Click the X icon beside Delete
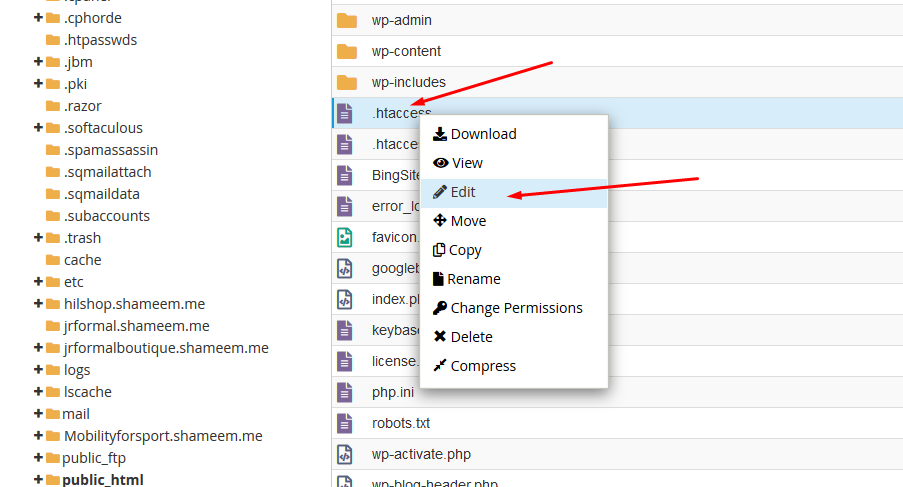 (439, 337)
